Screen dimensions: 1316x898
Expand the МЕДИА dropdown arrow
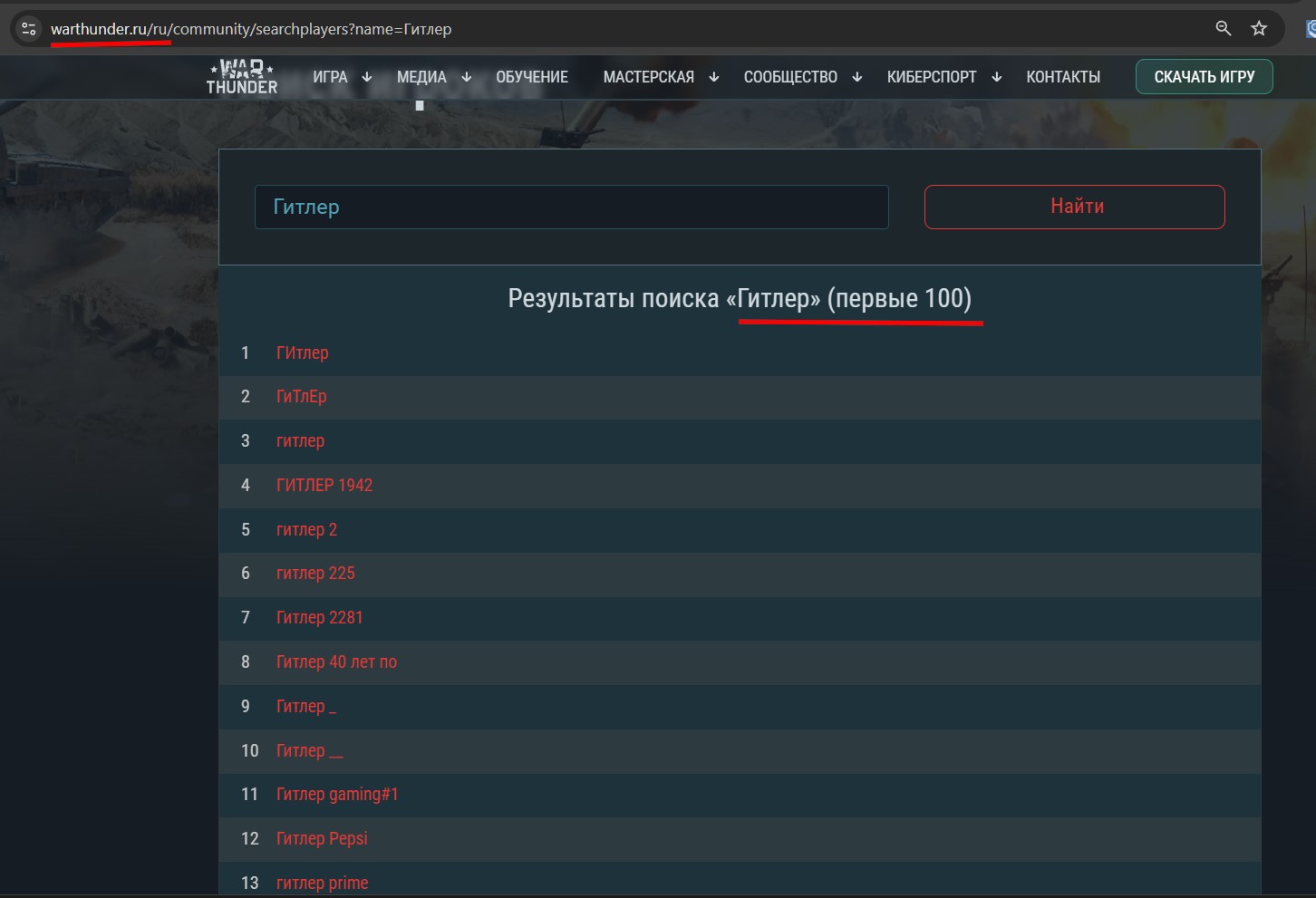coord(466,78)
